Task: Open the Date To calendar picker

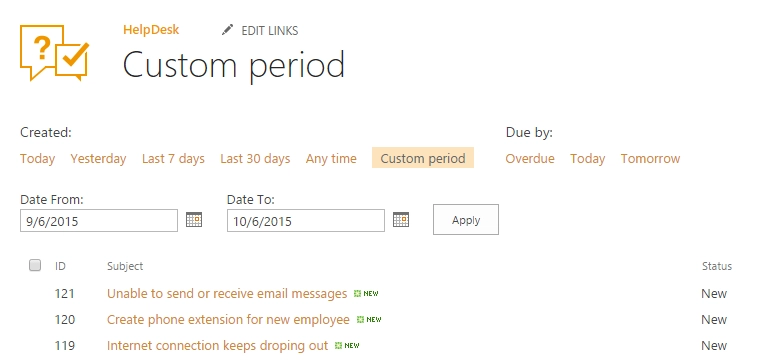Action: click(401, 219)
